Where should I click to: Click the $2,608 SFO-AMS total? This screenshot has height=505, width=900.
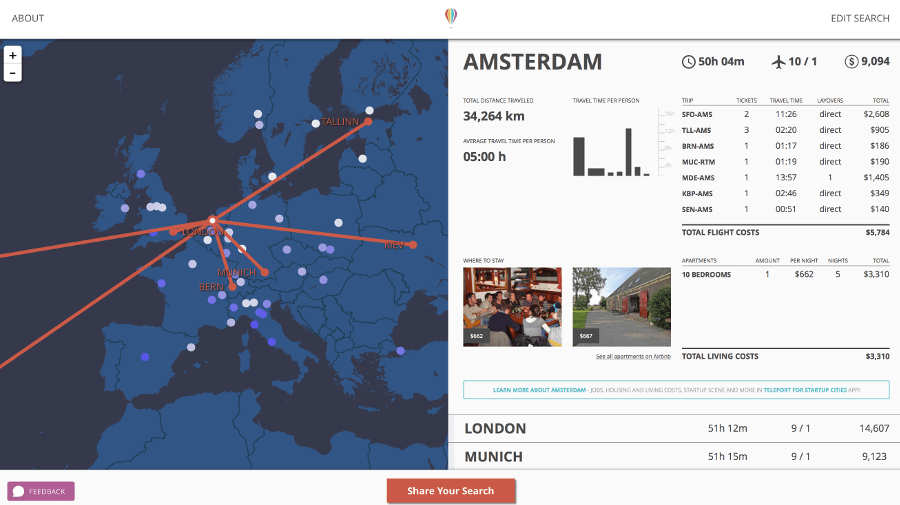pos(876,114)
